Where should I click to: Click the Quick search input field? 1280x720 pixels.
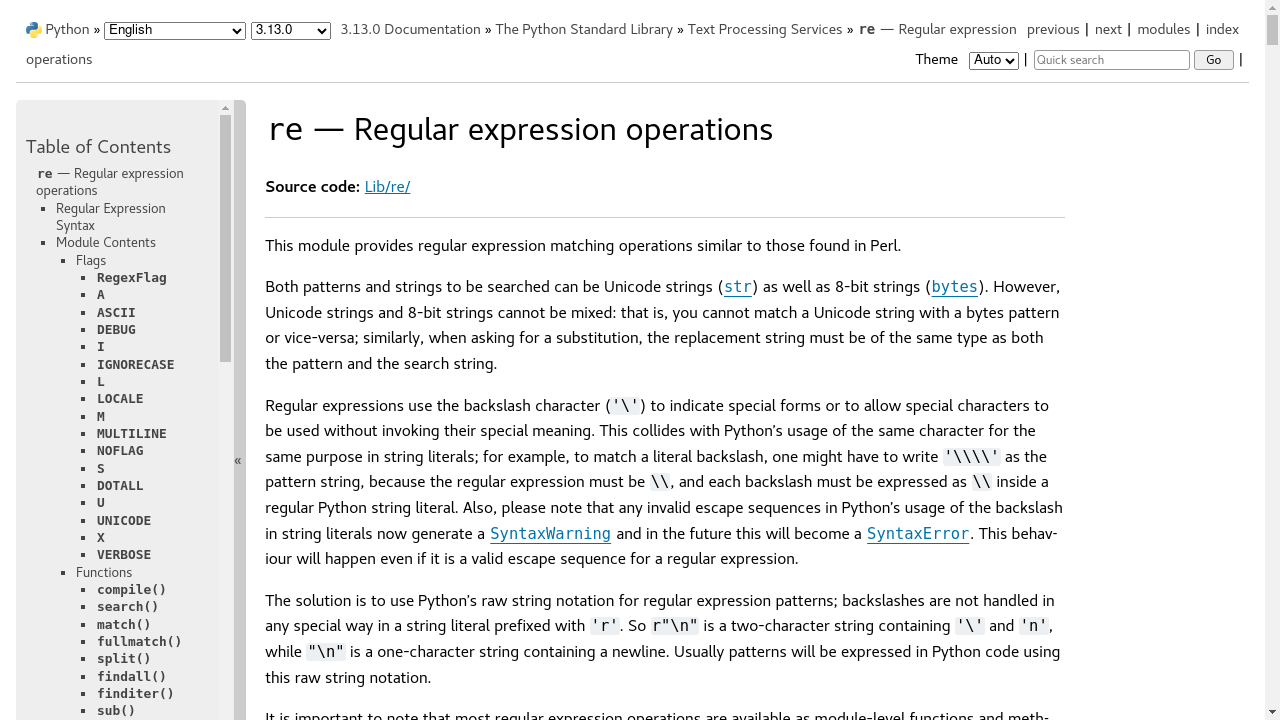pyautogui.click(x=1111, y=60)
